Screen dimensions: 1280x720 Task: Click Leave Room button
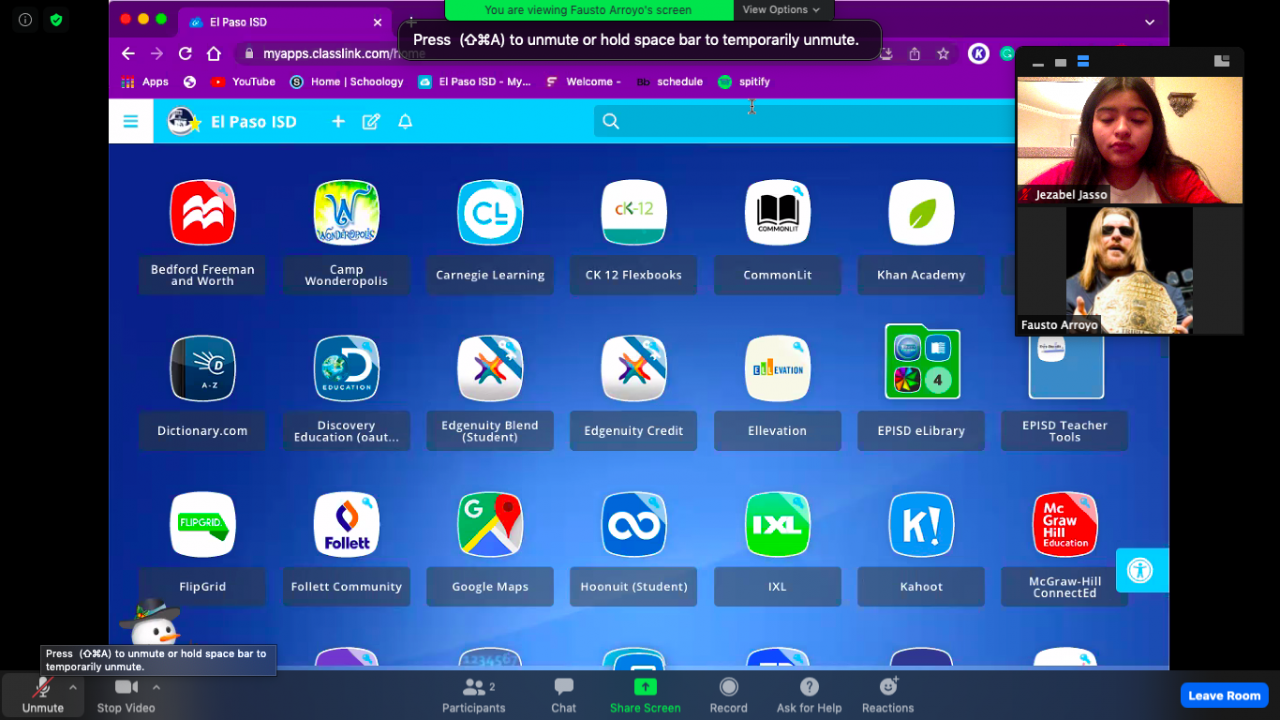click(1224, 696)
